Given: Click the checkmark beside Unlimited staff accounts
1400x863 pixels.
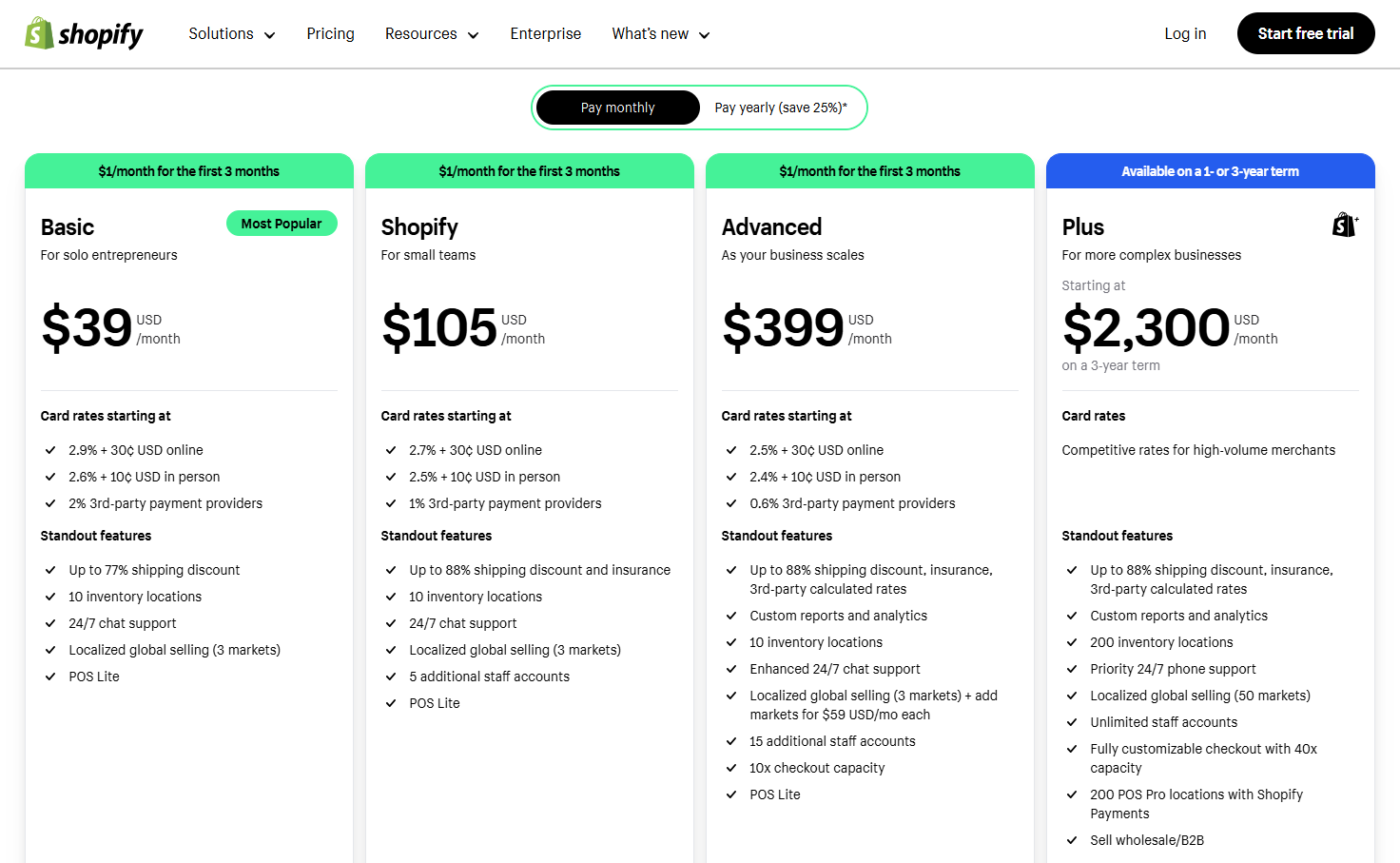Looking at the screenshot, I should point(1072,722).
